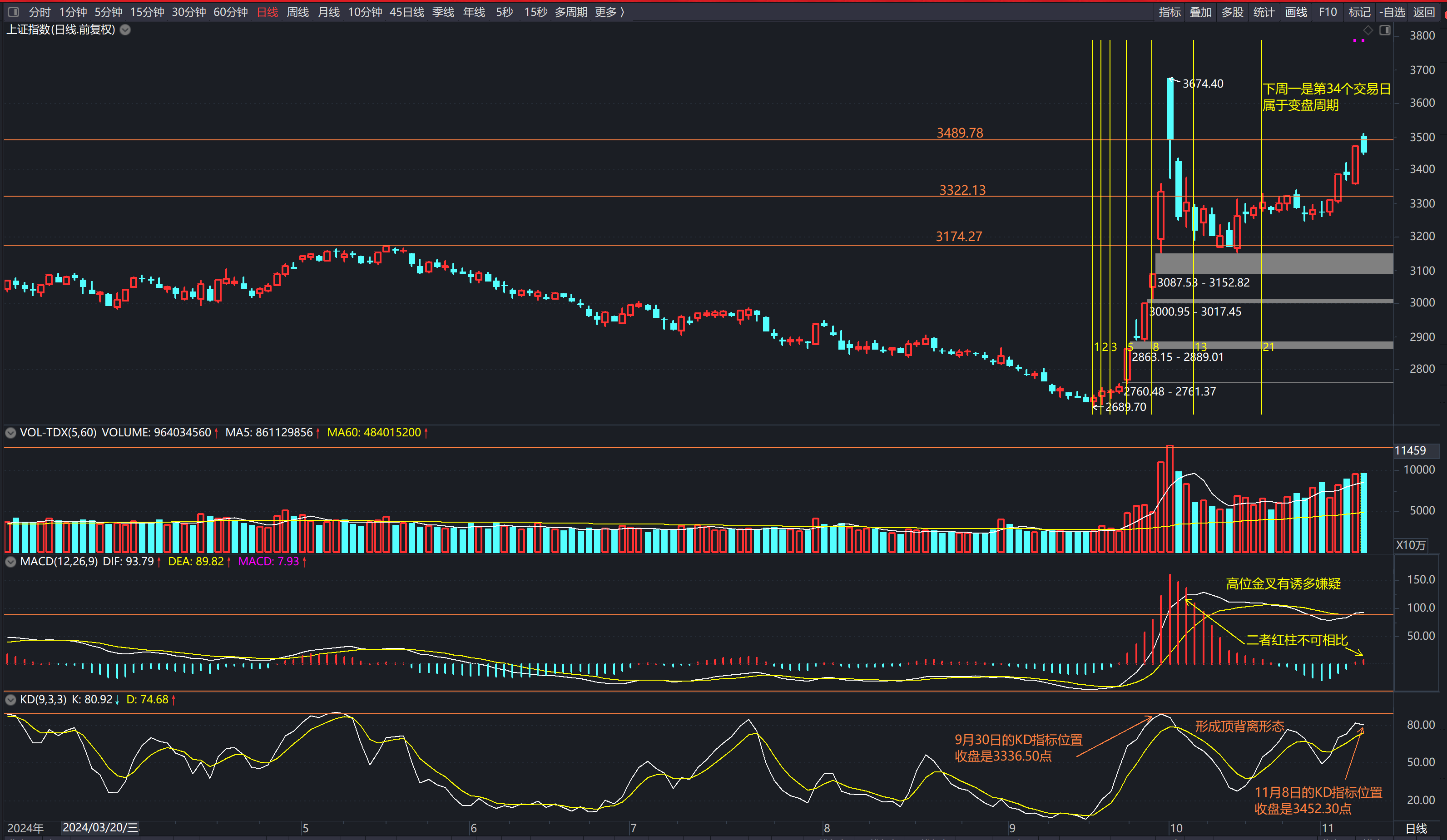This screenshot has width=1447, height=840.
Task: Click the 返回 back button
Action: 1423,11
